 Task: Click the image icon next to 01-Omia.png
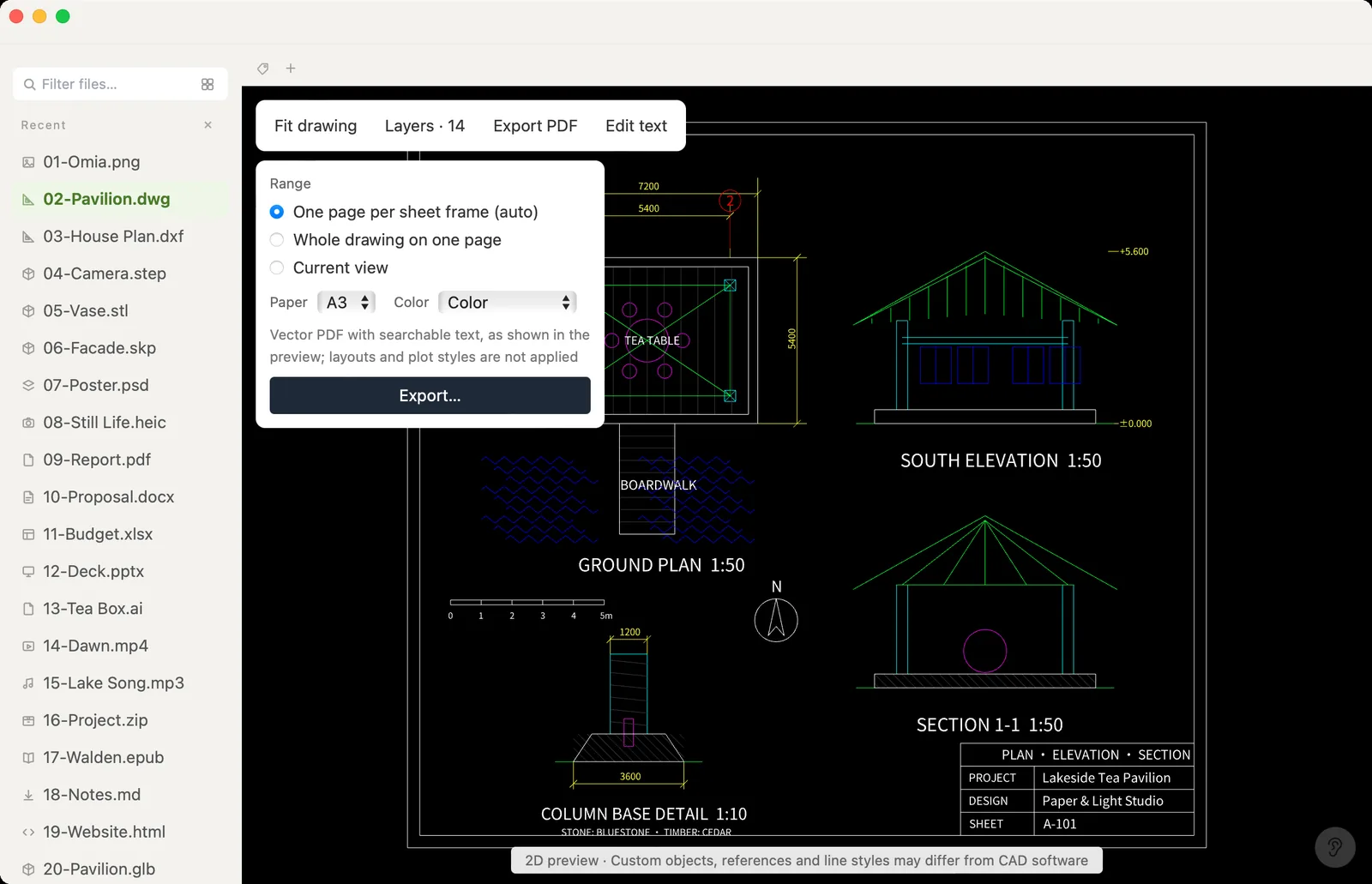pyautogui.click(x=28, y=162)
